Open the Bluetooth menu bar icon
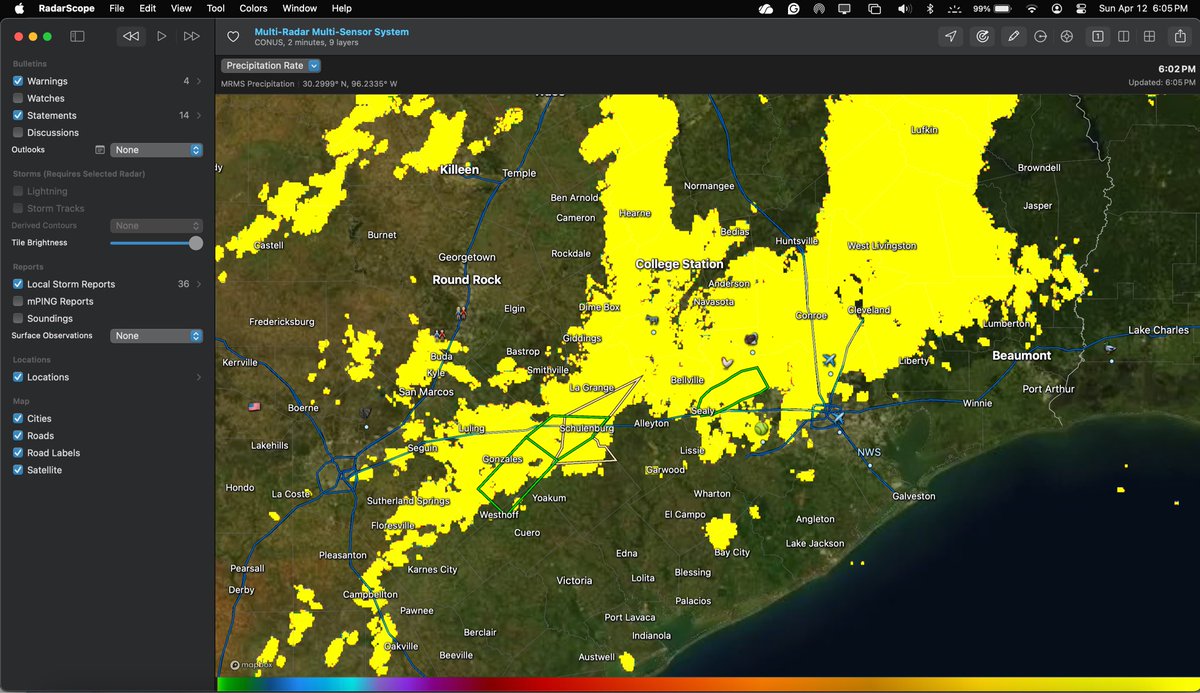1200x693 pixels. (x=929, y=8)
